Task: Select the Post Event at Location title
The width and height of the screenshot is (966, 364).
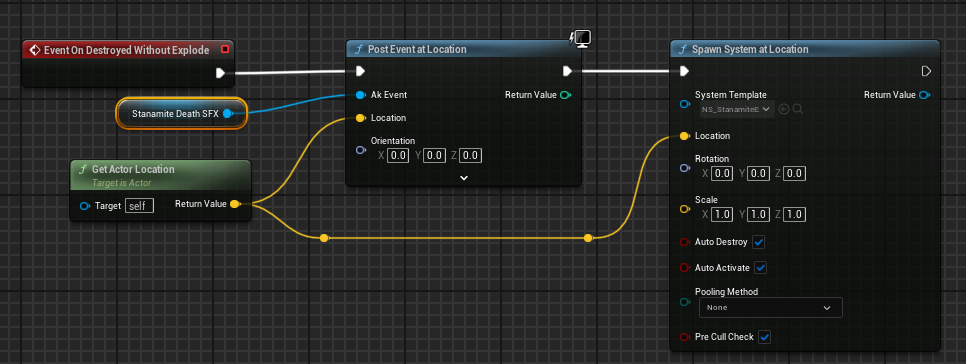Action: [x=417, y=49]
